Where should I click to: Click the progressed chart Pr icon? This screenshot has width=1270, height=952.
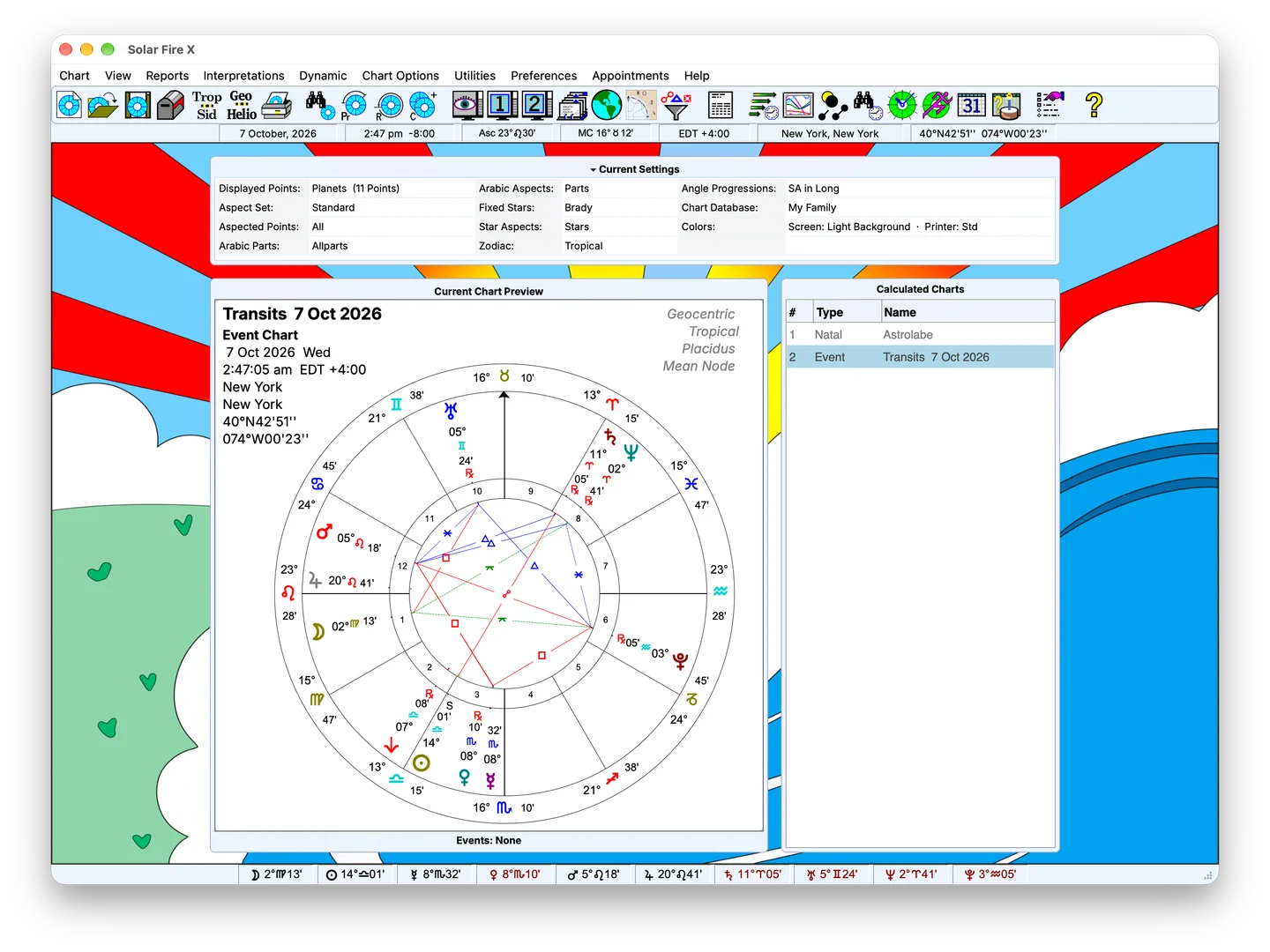(354, 106)
